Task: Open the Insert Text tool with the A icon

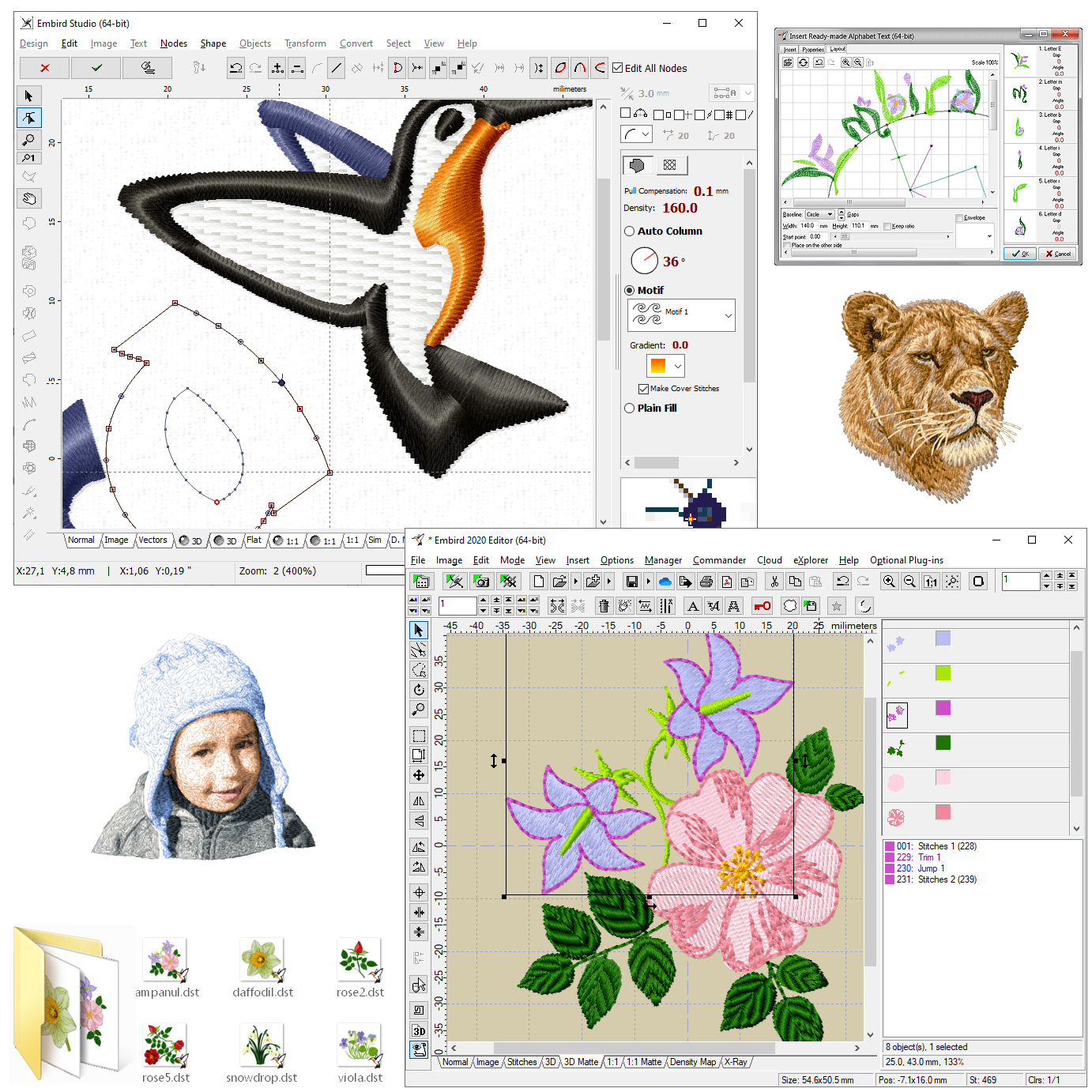Action: click(693, 605)
